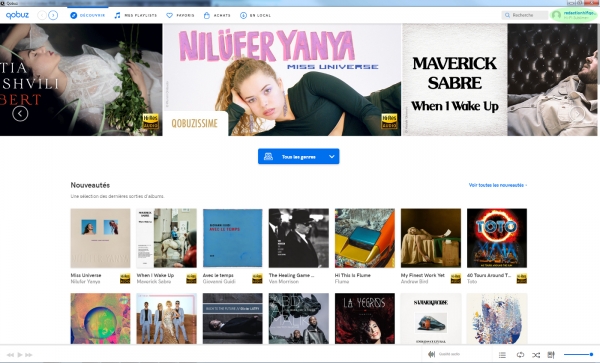Toggle shuffle playback
This screenshot has width=600, height=363.
pyautogui.click(x=536, y=355)
